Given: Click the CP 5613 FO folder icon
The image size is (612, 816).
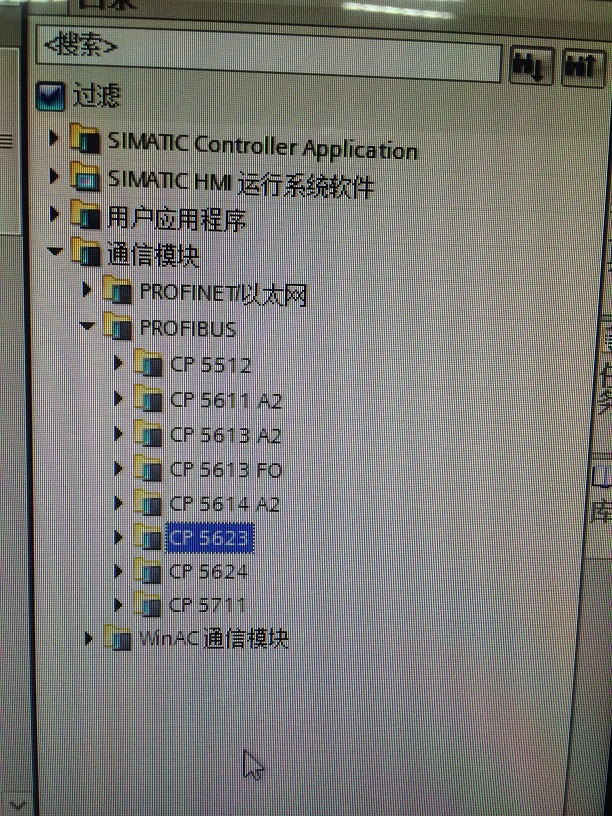Looking at the screenshot, I should [x=148, y=468].
